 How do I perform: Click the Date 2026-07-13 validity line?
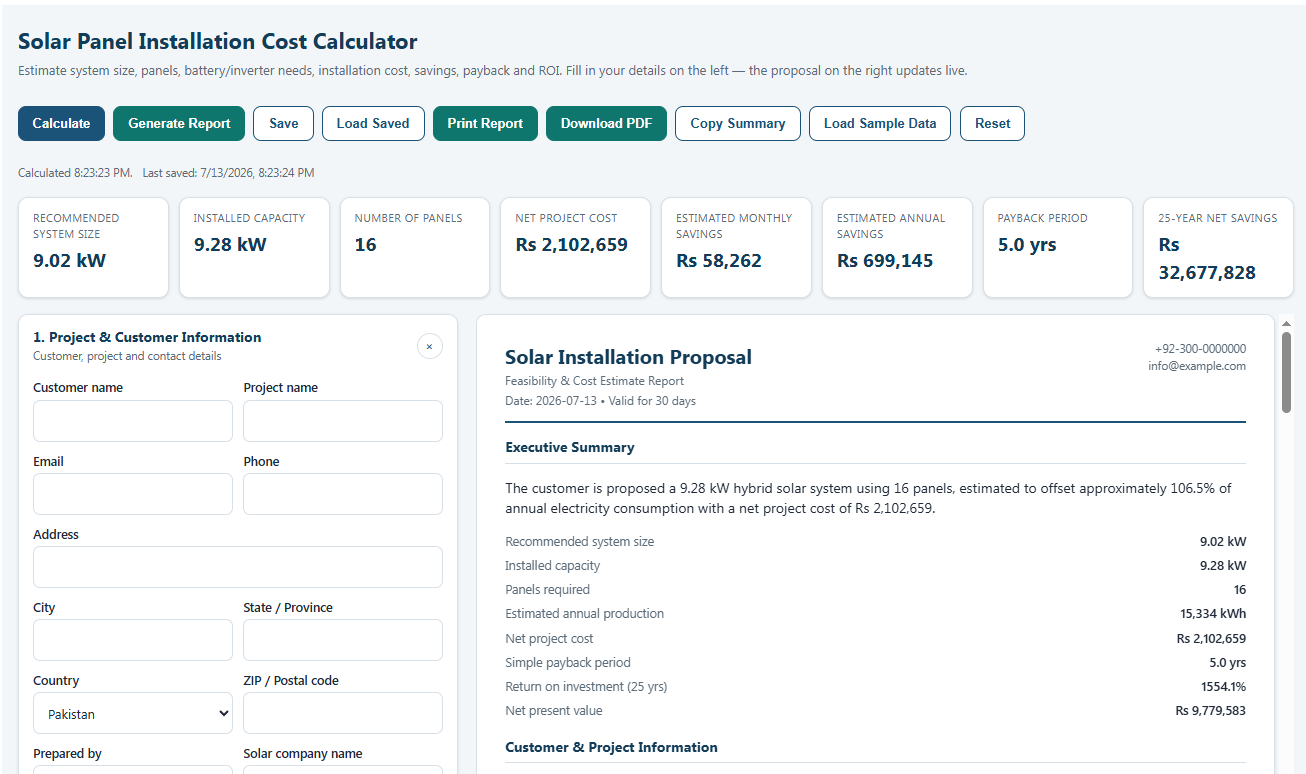[x=600, y=401]
